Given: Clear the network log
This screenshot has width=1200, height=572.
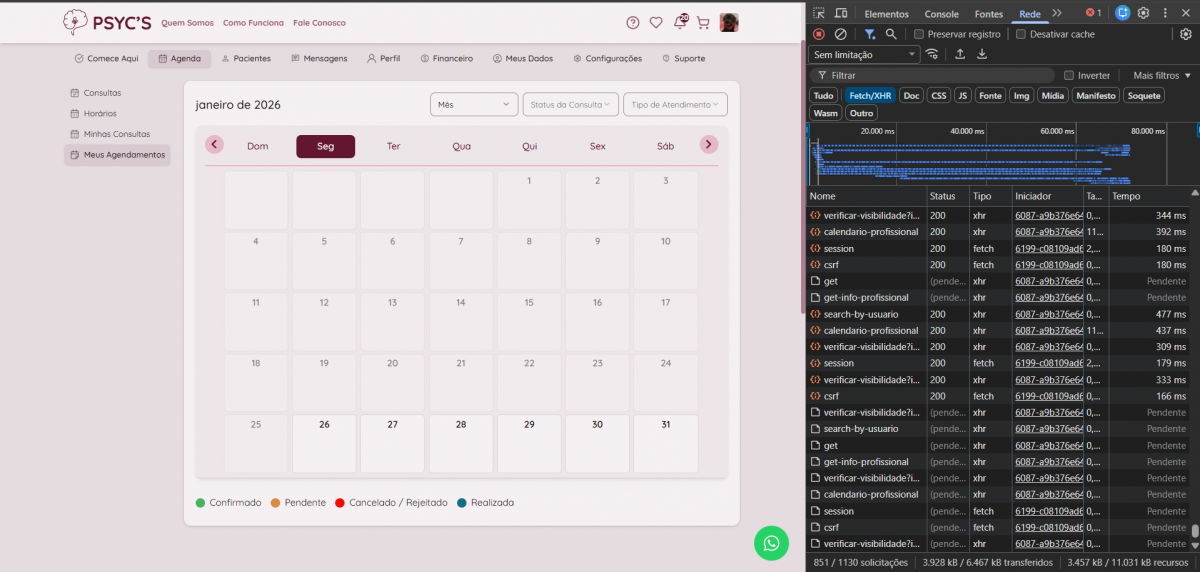Looking at the screenshot, I should [x=841, y=34].
